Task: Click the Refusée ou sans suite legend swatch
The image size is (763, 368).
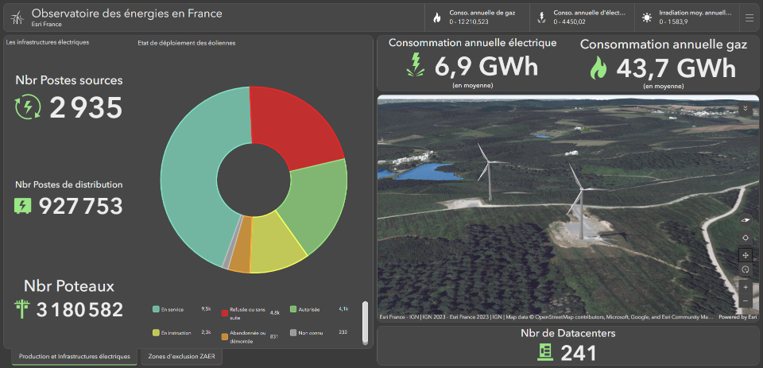Action: click(x=225, y=313)
